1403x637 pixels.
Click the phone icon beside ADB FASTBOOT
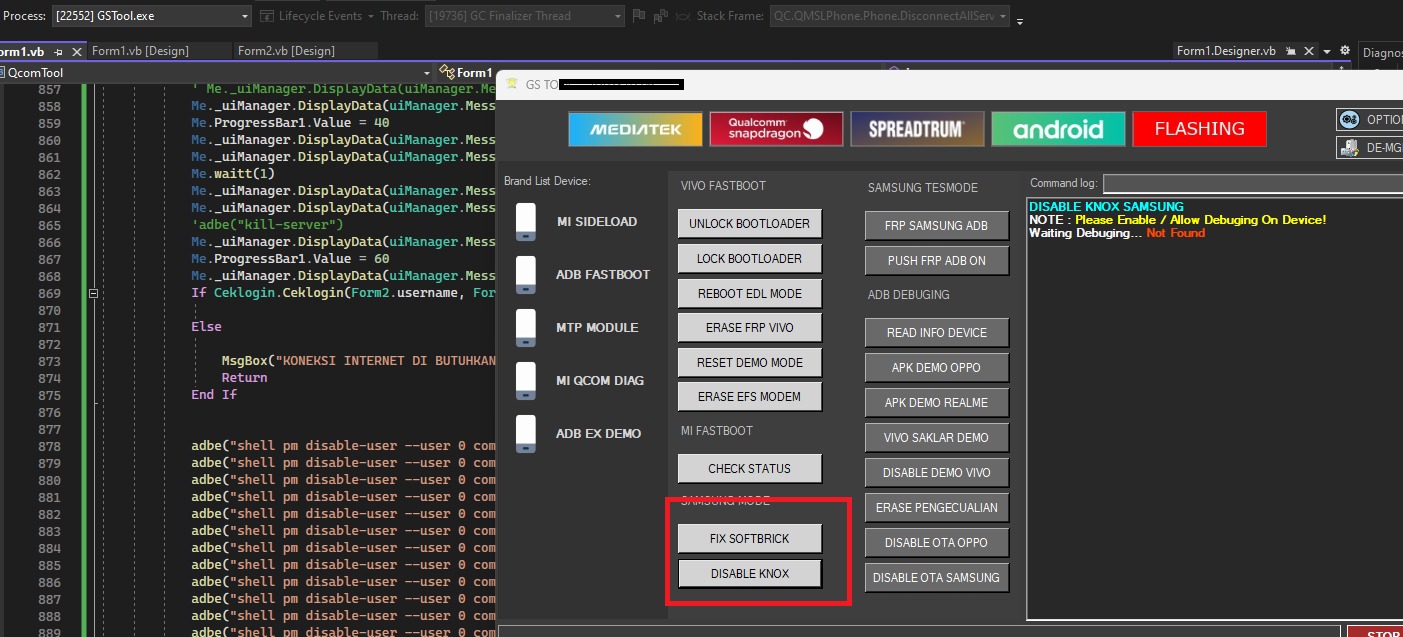(x=526, y=274)
